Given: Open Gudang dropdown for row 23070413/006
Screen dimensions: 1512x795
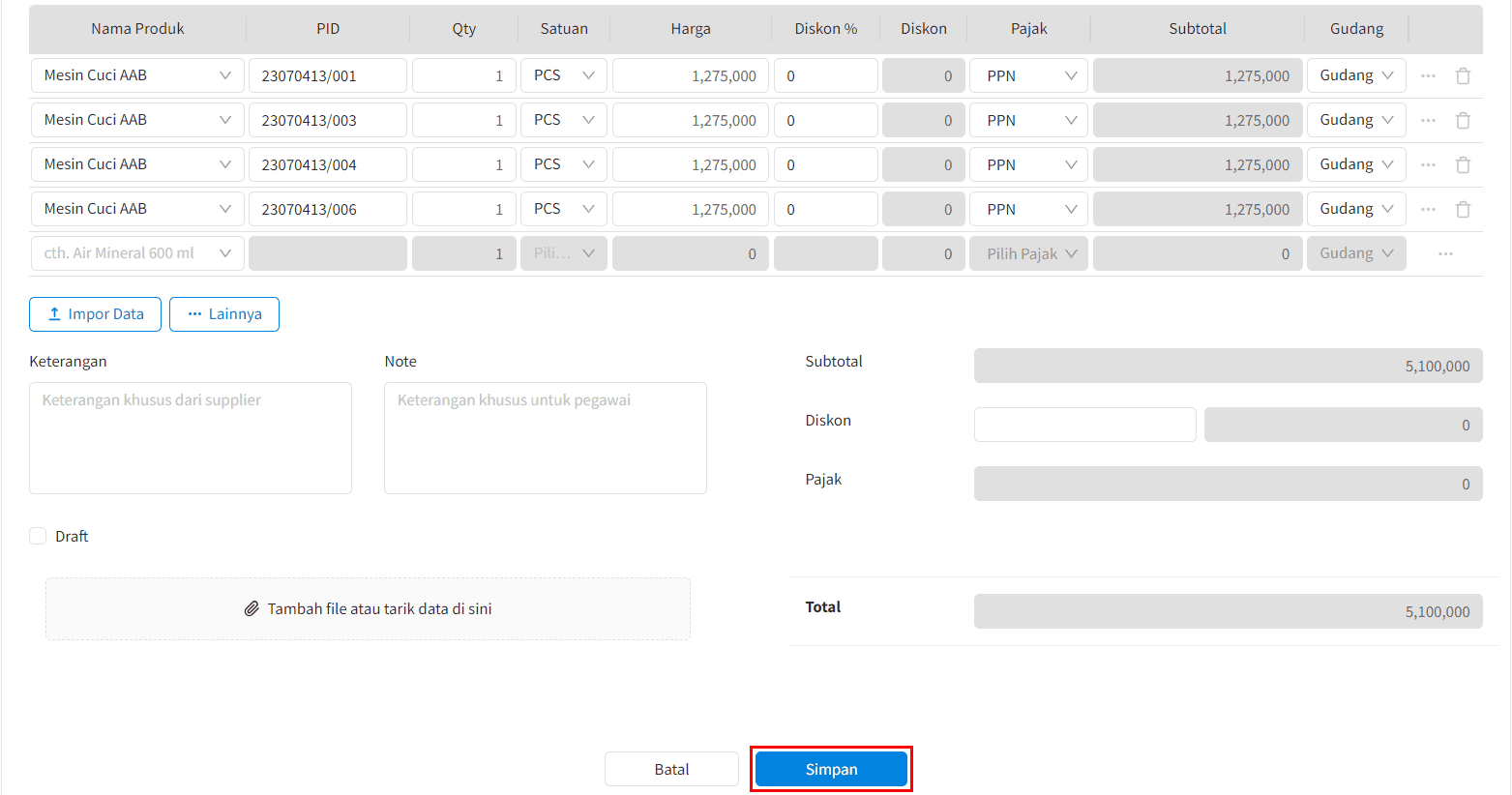Looking at the screenshot, I should pos(1356,209).
